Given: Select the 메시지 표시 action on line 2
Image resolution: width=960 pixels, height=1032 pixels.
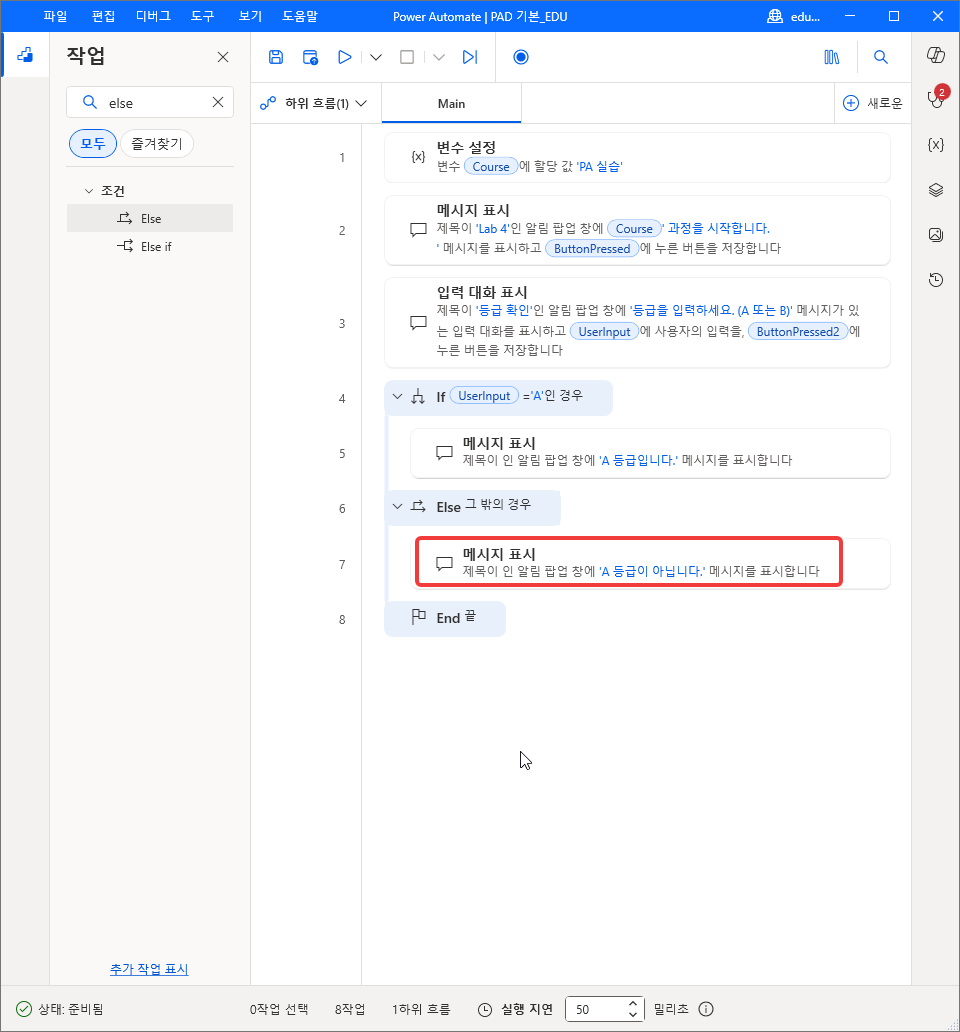Looking at the screenshot, I should coord(637,230).
